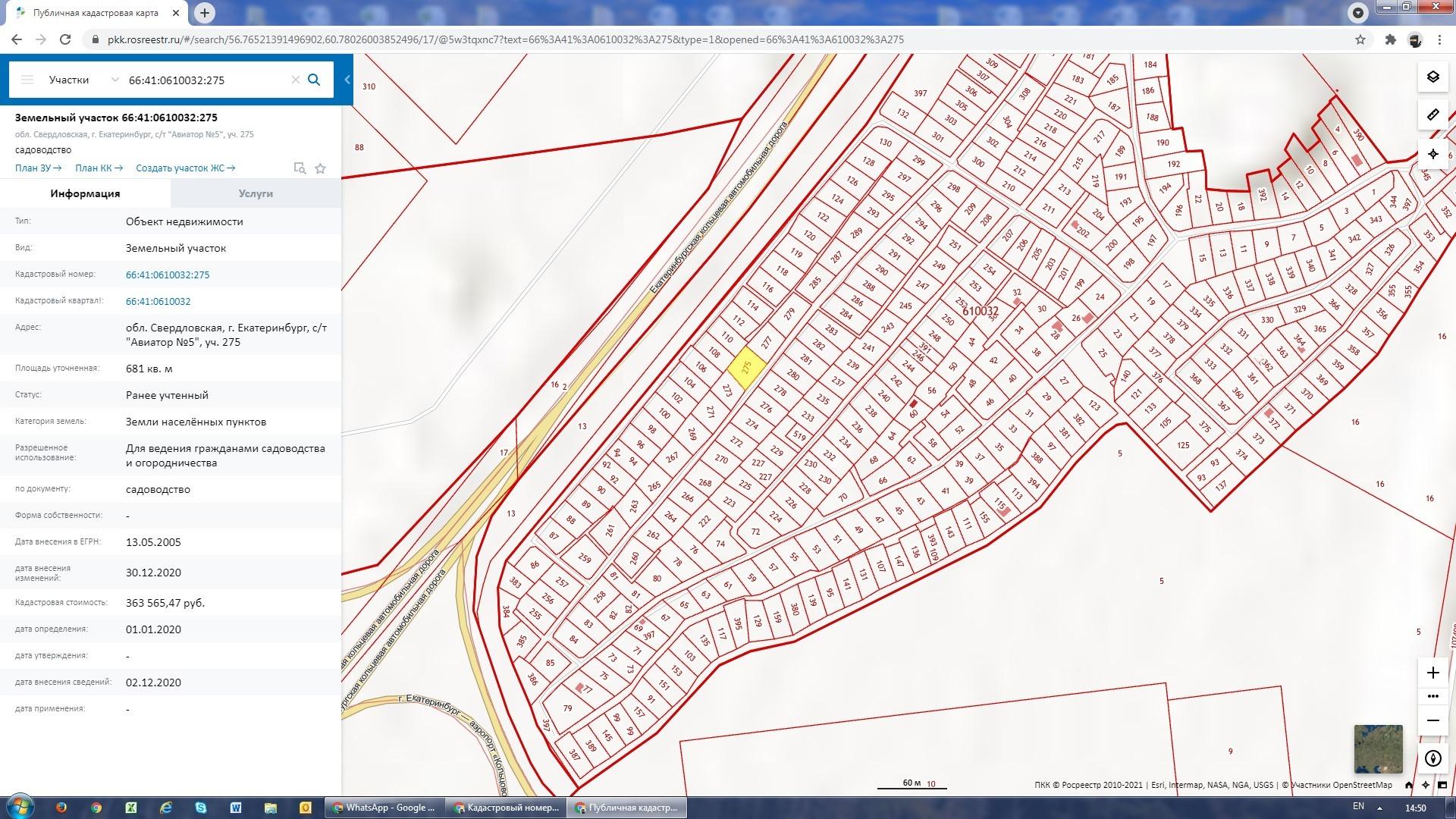This screenshot has height=819, width=1456.
Task: Click the change date 30.12.2020
Action: (x=153, y=573)
